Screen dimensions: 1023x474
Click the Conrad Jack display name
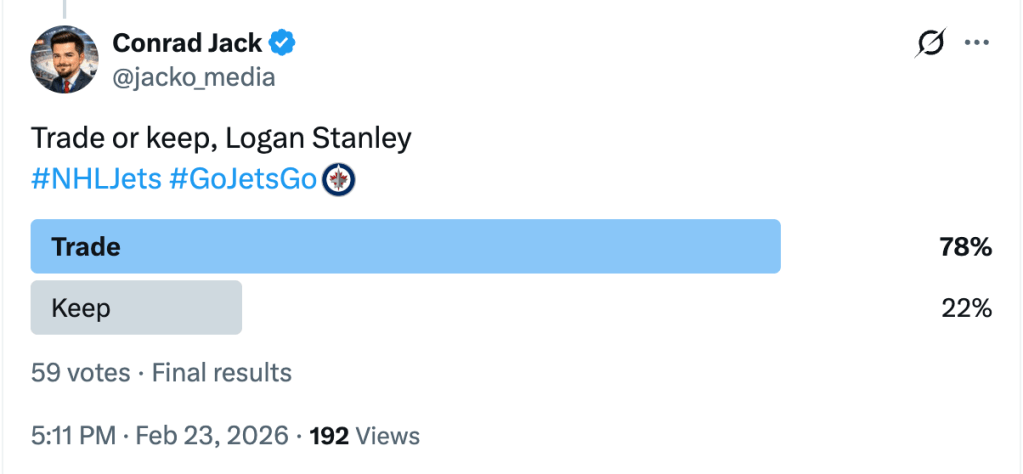187,43
